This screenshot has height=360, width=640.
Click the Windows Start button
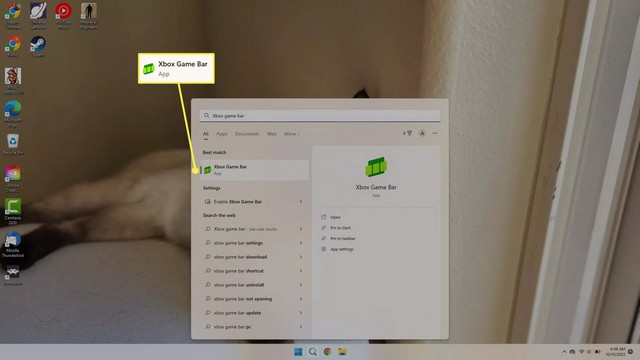point(298,352)
